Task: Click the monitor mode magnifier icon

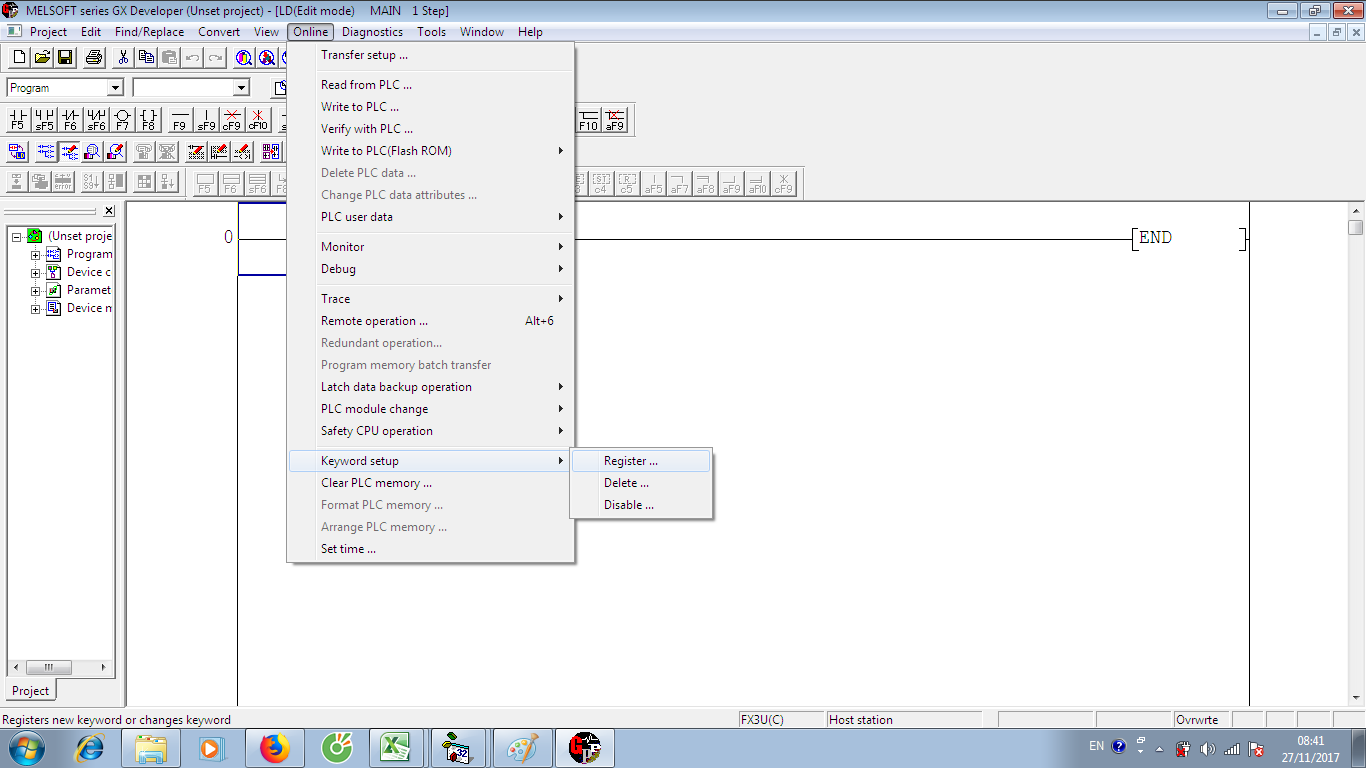Action: [x=92, y=152]
